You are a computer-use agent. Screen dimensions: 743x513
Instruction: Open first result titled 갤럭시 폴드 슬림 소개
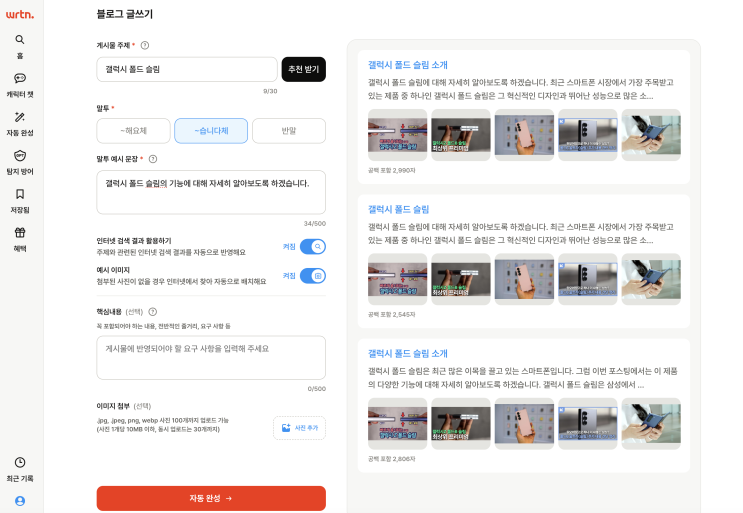[408, 65]
